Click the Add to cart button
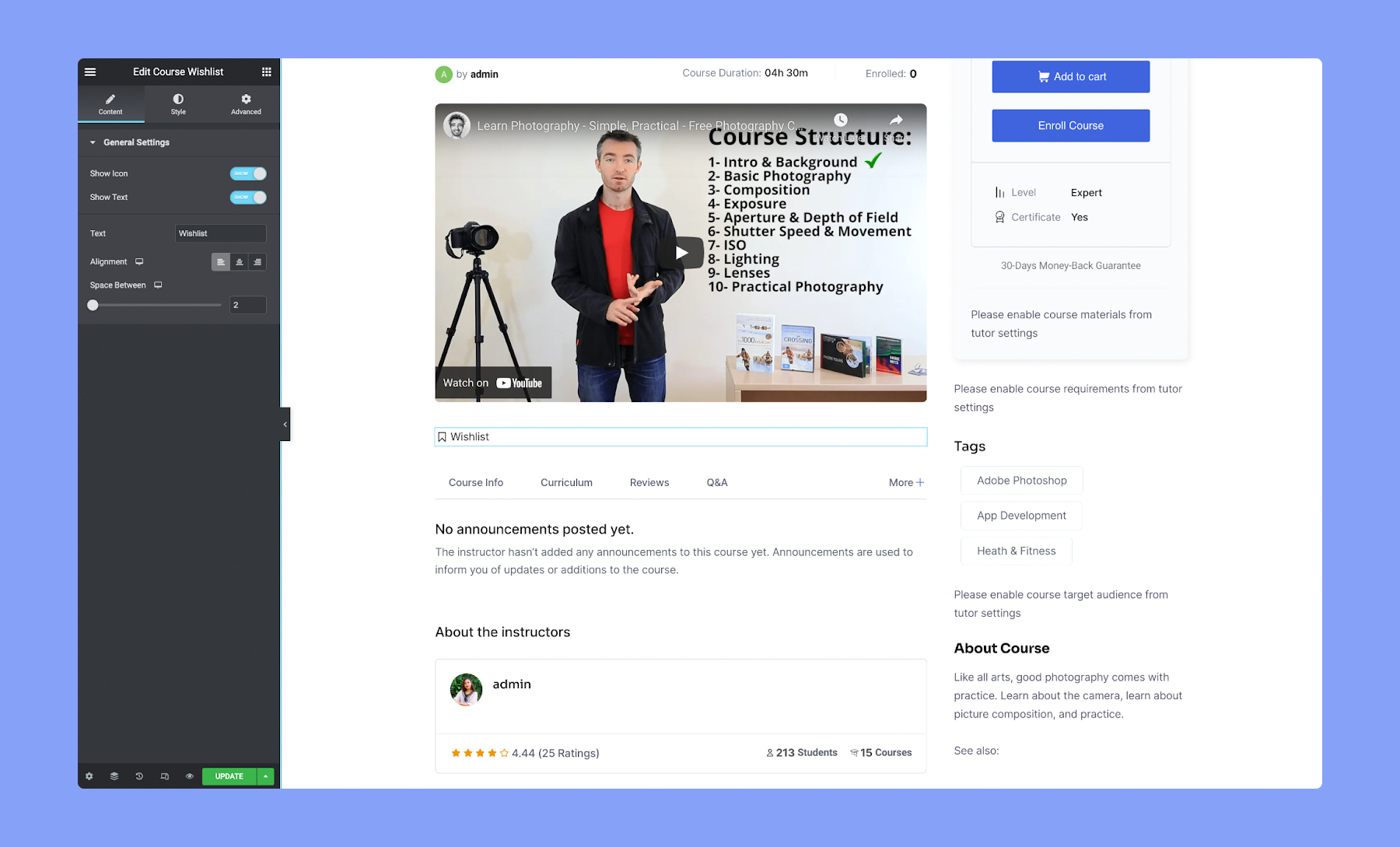 (1071, 76)
